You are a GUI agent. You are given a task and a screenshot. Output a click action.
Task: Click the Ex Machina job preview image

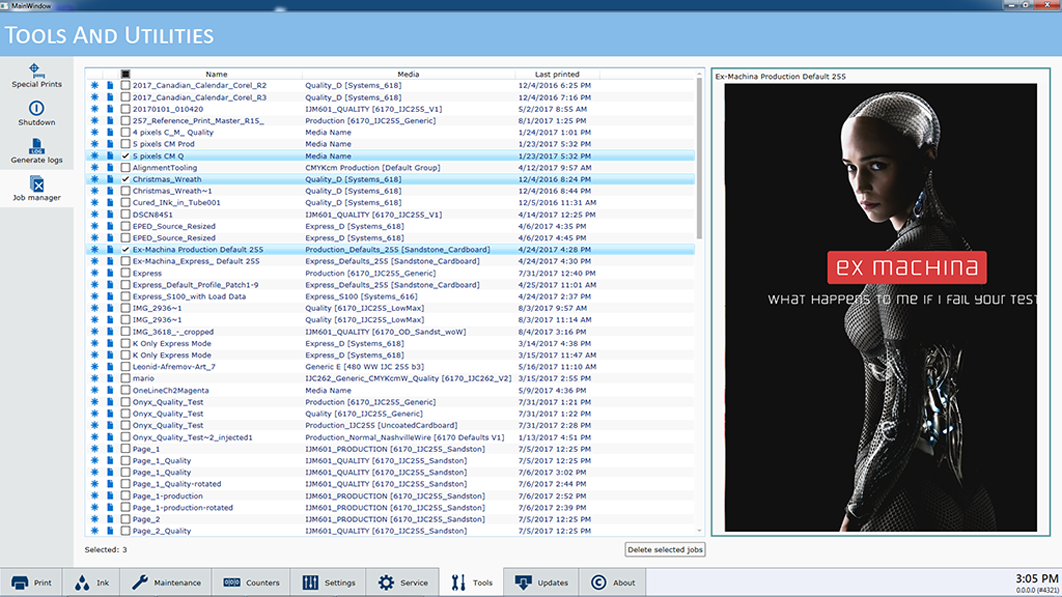pos(880,307)
